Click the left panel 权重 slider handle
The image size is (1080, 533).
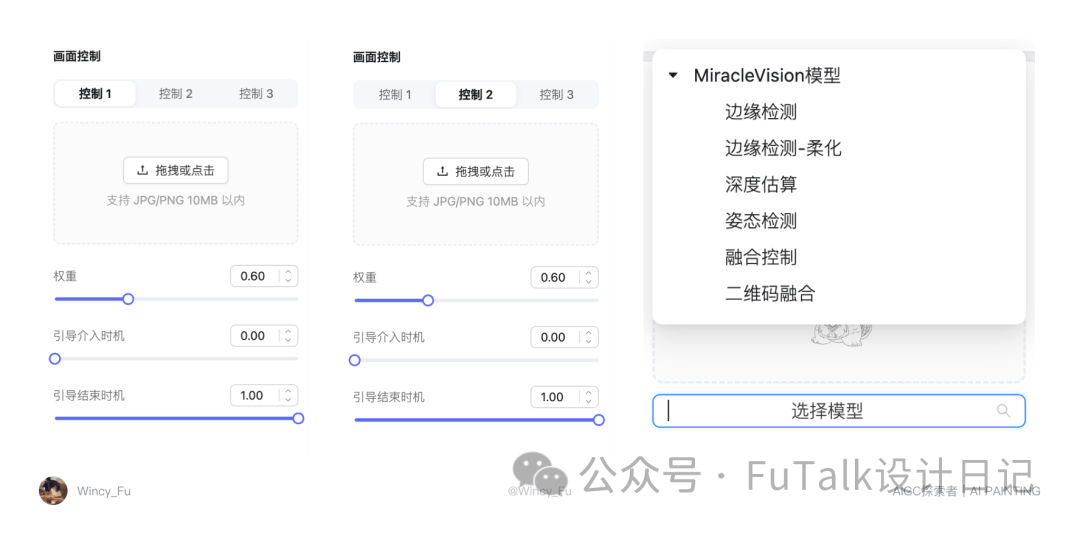point(127,299)
